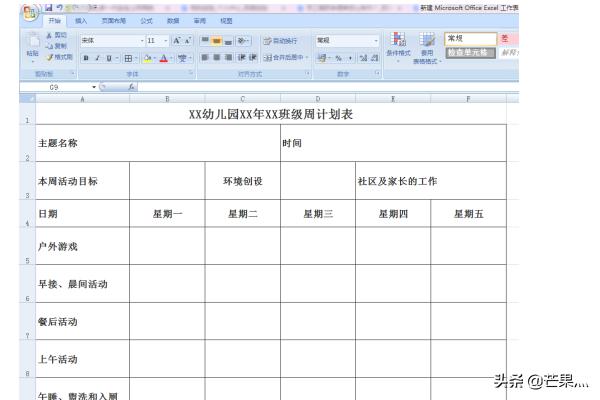Switch to the Insert (插入) tab
Screen dimensions: 600x400
click(x=81, y=20)
